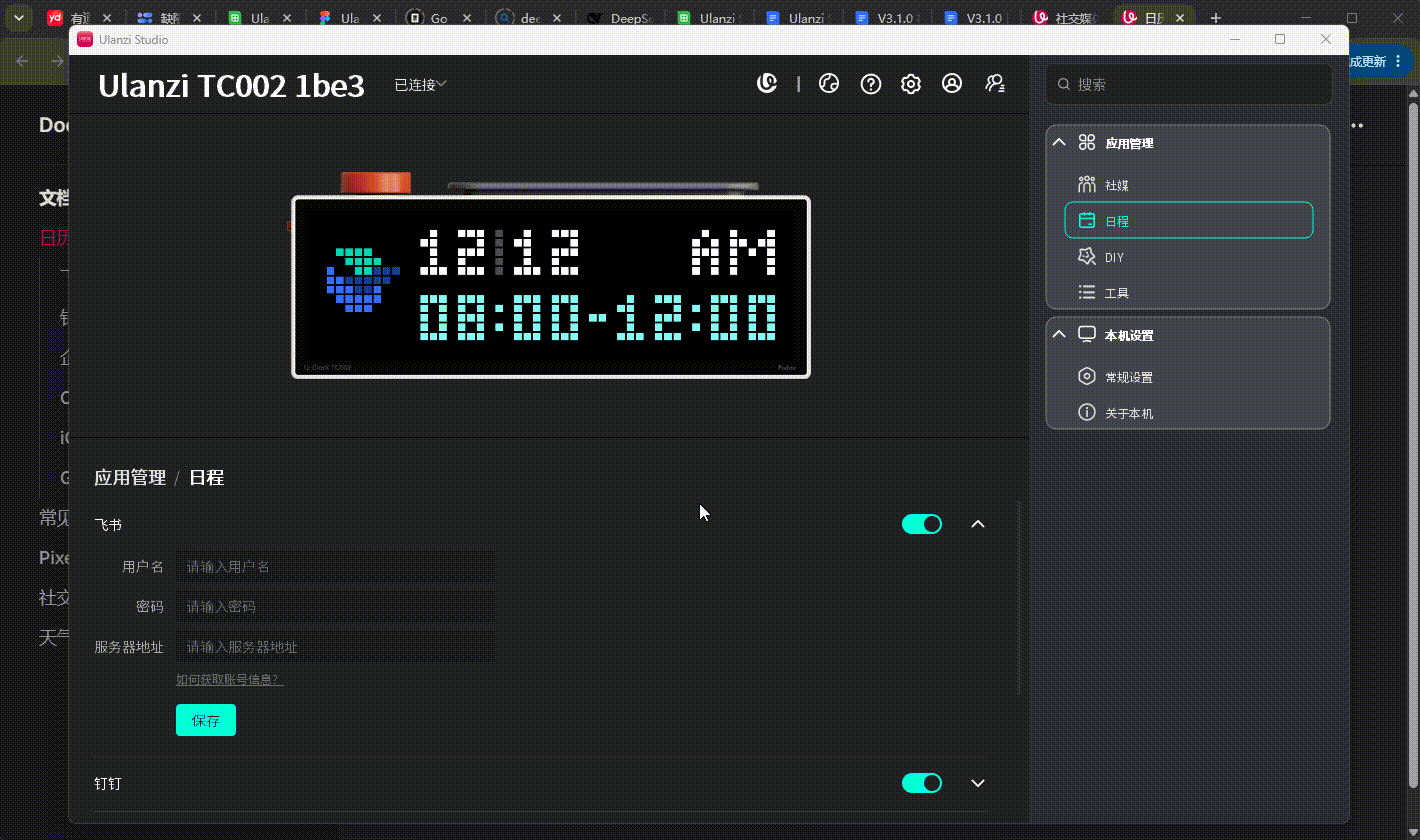Click 应用管理 breadcrumb

coord(130,478)
